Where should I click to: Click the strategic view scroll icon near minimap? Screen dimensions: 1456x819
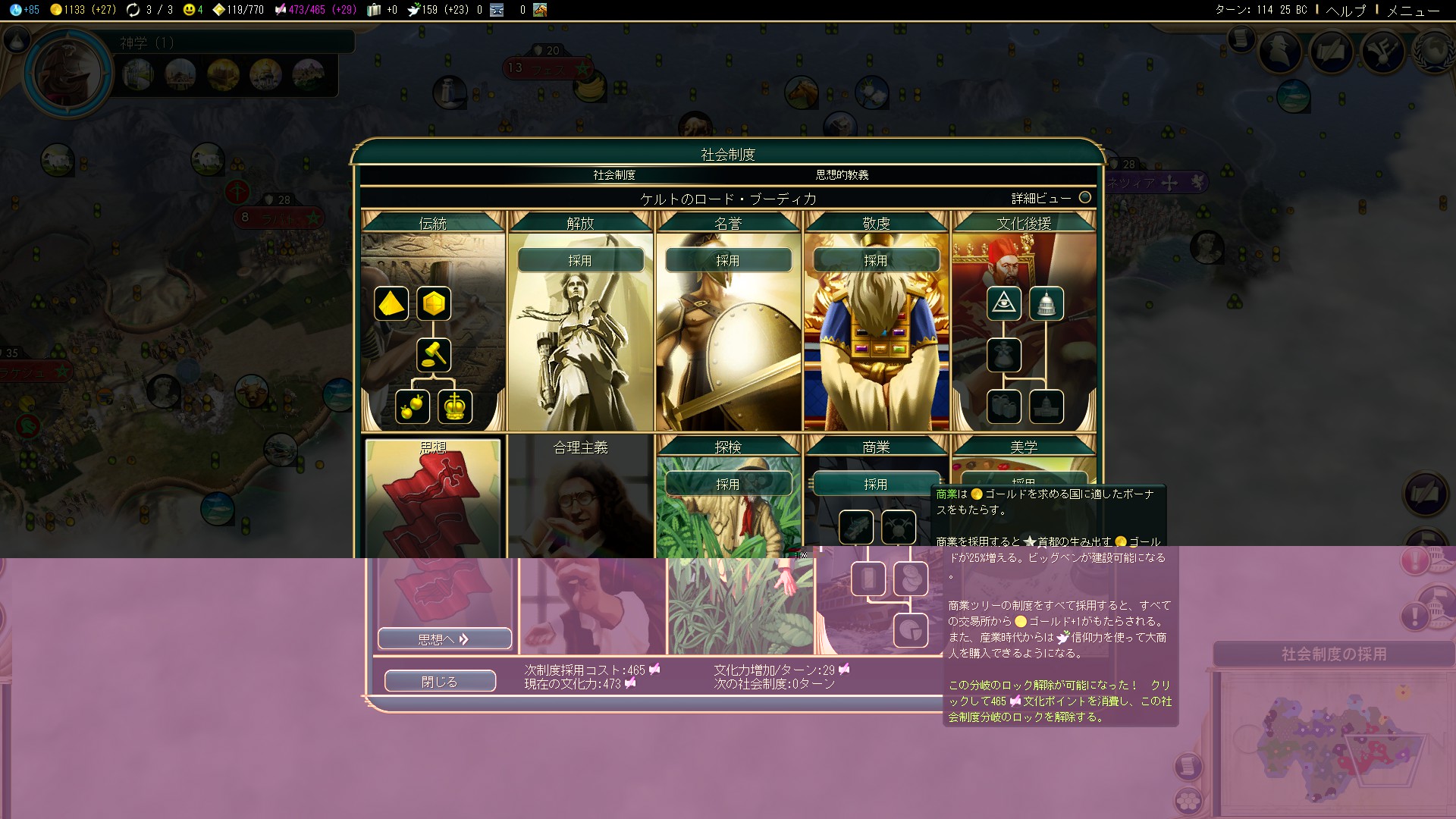pyautogui.click(x=1188, y=767)
